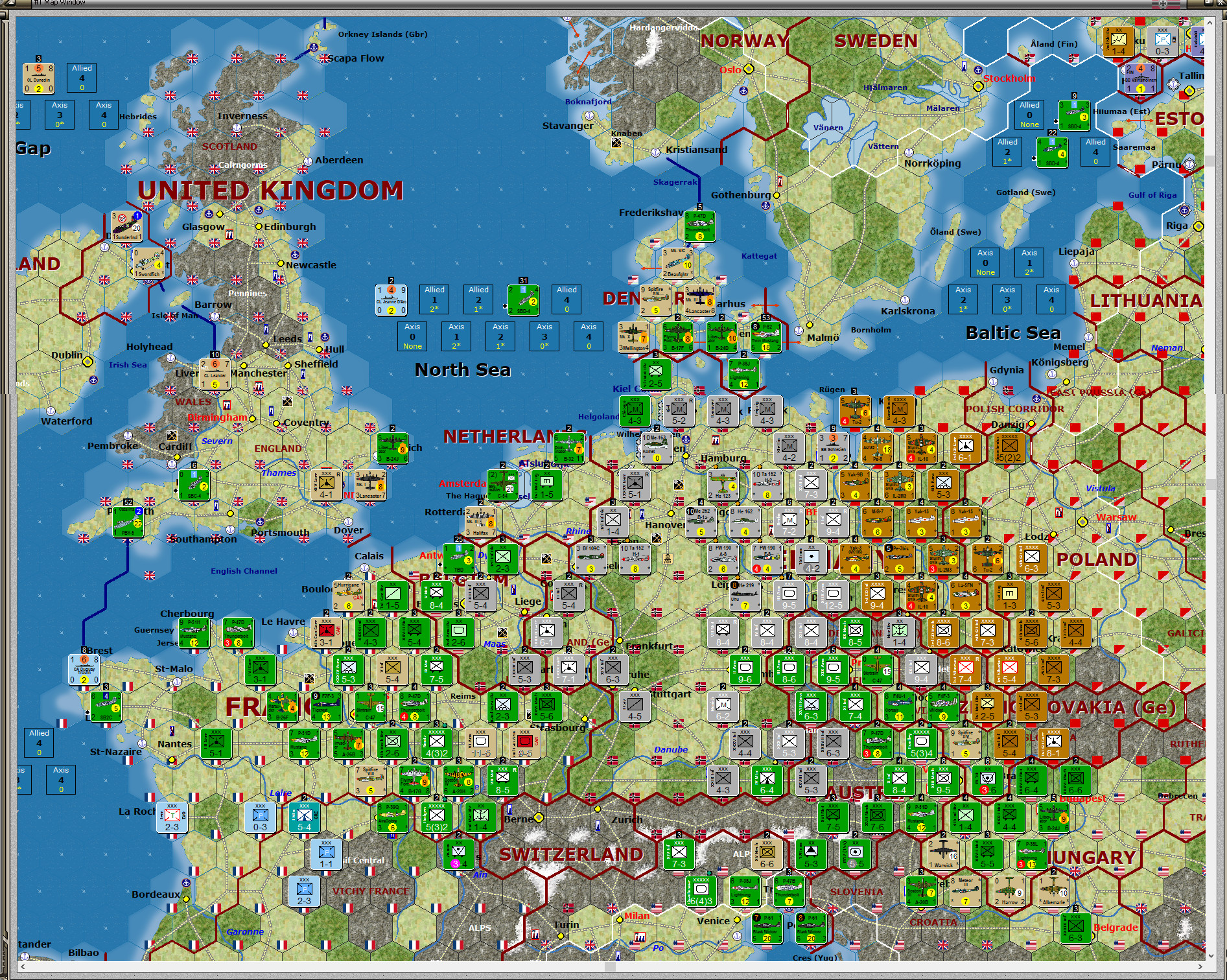Click the Newcastle city label
Viewport: 1227px width, 980px height.
pyautogui.click(x=310, y=265)
